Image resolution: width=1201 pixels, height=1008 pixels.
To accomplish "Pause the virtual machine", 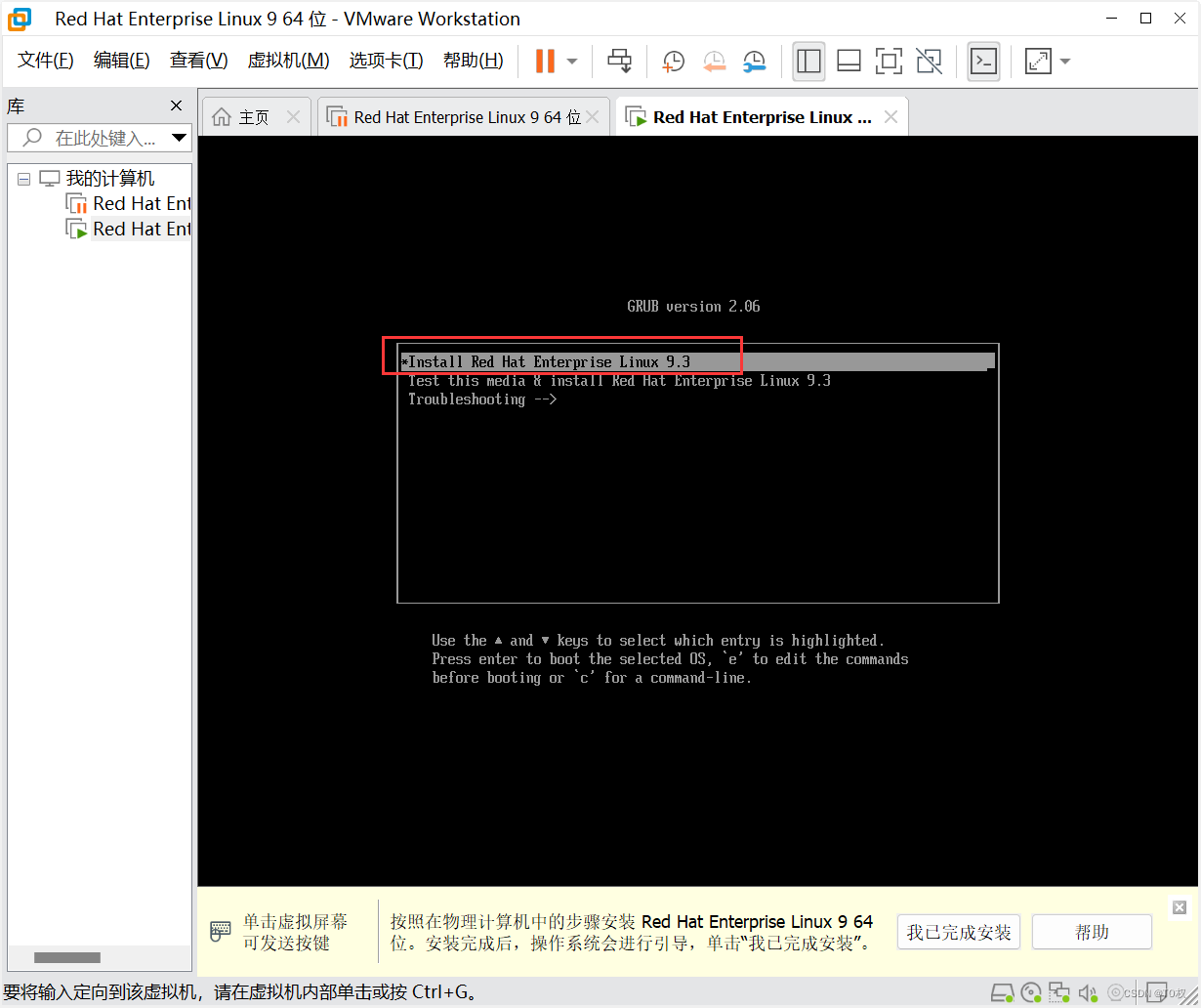I will [543, 61].
